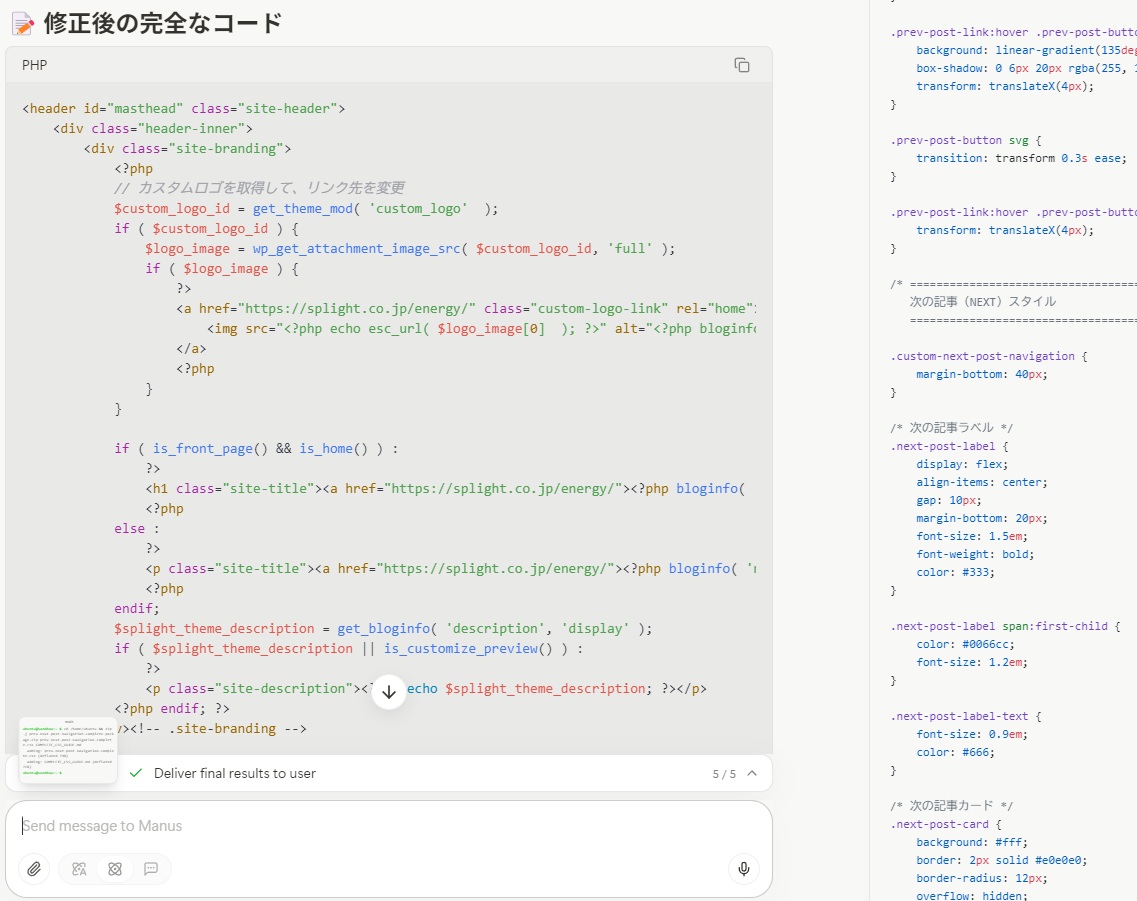Viewport: 1137px width, 901px height.
Task: Open the terminal preview thumbnail
Action: pos(68,750)
